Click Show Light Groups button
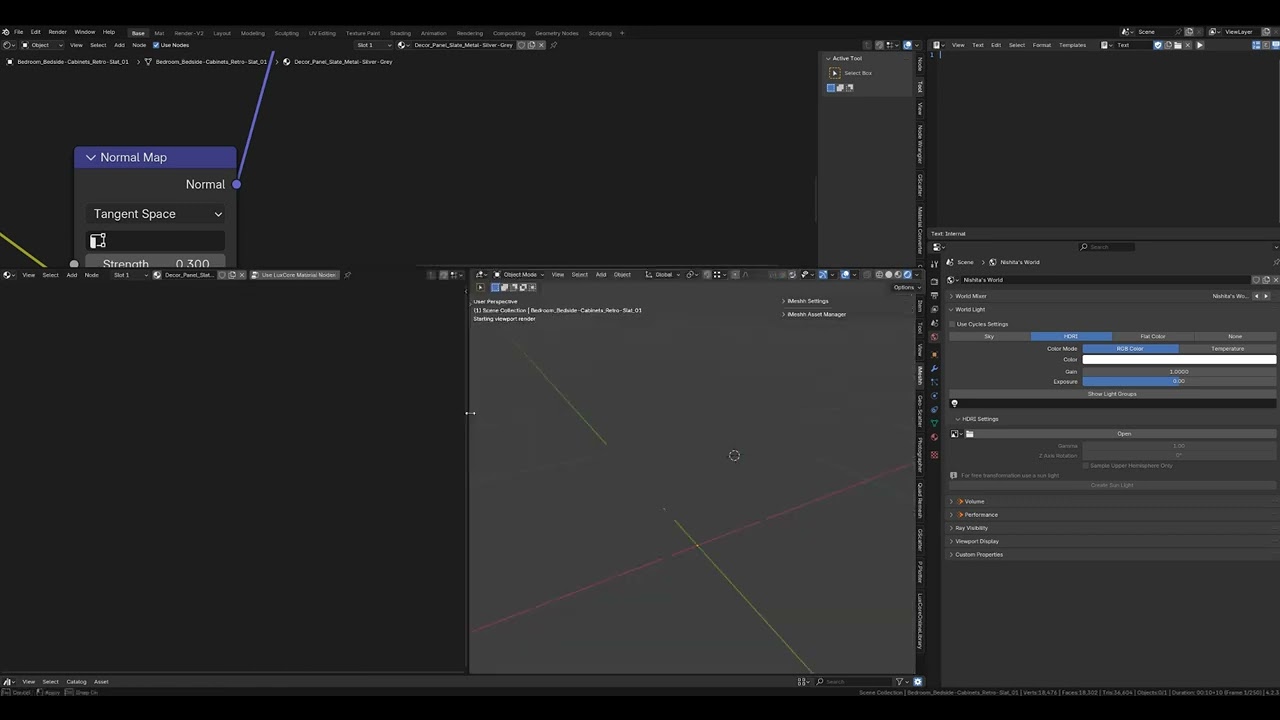 [x=1112, y=394]
